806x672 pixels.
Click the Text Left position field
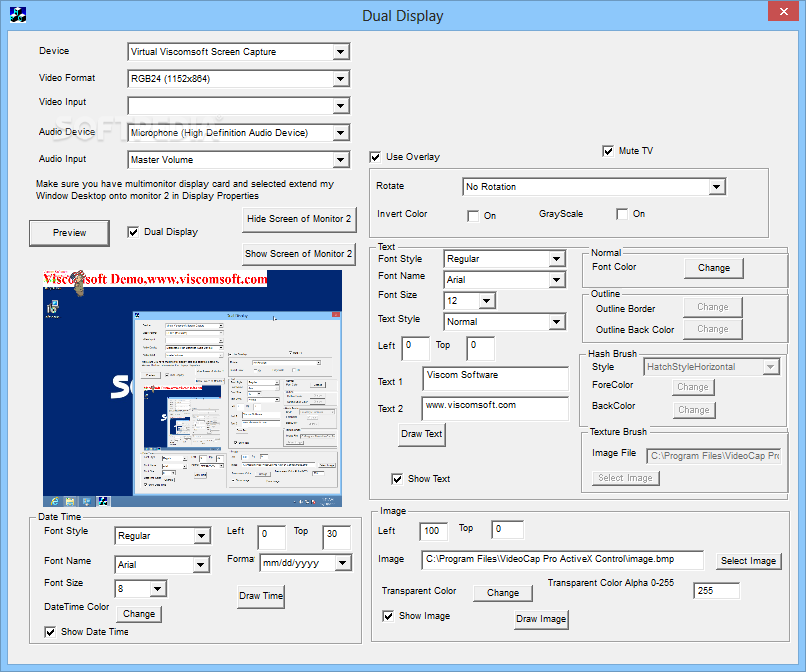pyautogui.click(x=415, y=349)
